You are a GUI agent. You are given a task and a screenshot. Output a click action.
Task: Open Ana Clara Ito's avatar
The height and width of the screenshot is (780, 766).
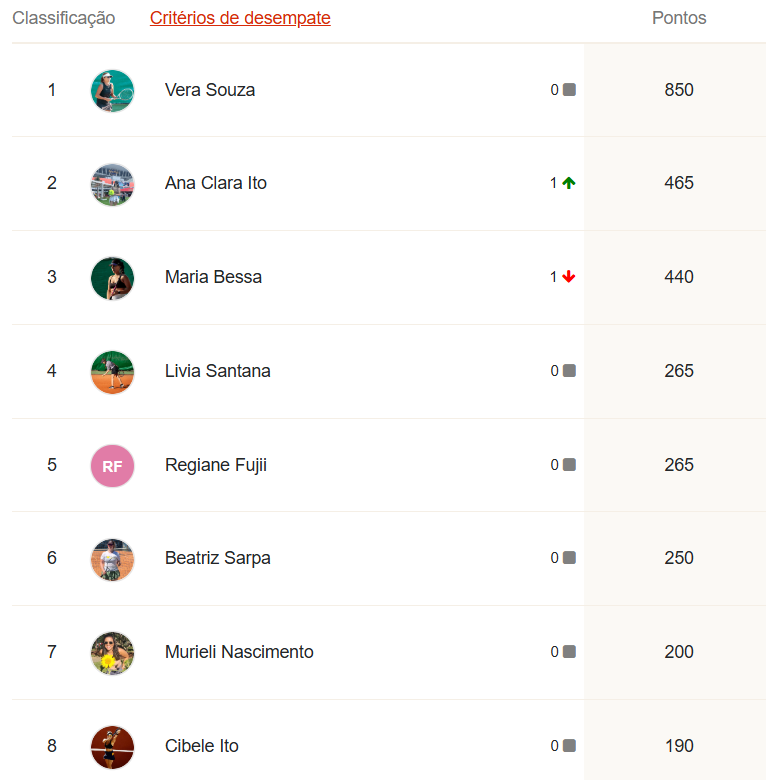112,185
